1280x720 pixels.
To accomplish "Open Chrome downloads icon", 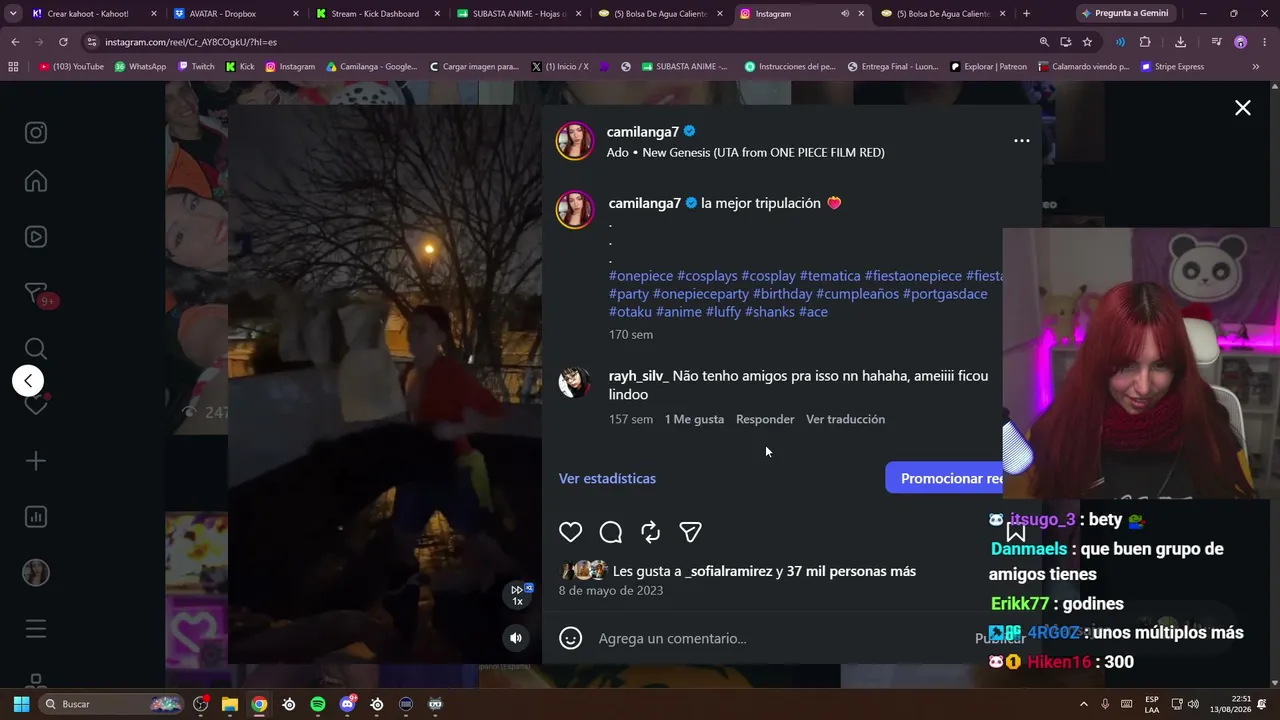I will click(1180, 42).
